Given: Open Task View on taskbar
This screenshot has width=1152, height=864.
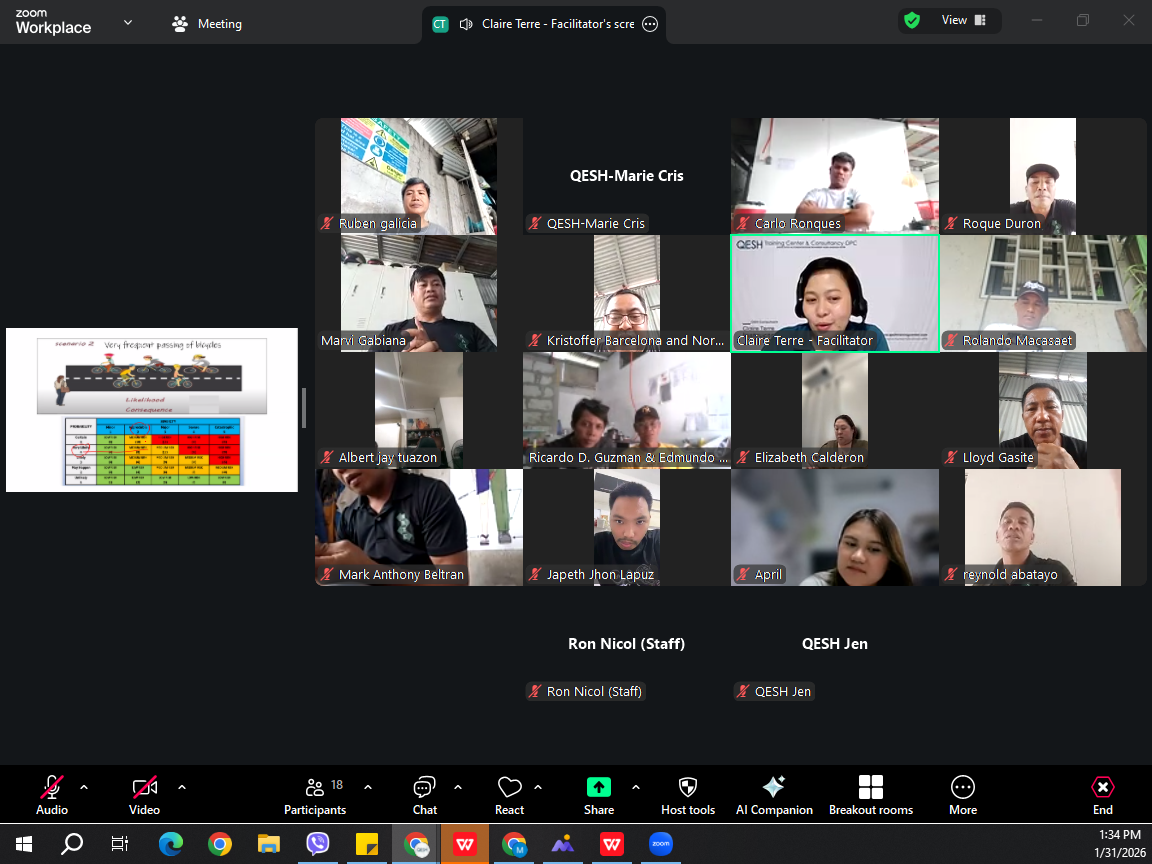Looking at the screenshot, I should click(x=119, y=844).
